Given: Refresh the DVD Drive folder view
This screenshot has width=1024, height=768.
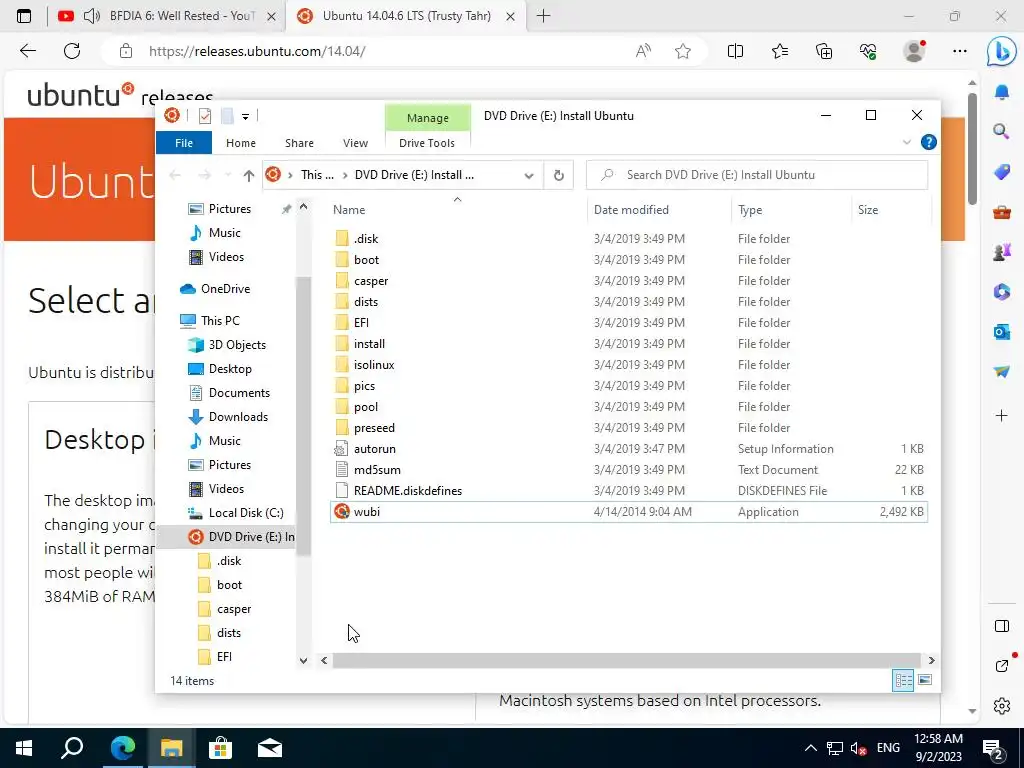Looking at the screenshot, I should pyautogui.click(x=558, y=175).
